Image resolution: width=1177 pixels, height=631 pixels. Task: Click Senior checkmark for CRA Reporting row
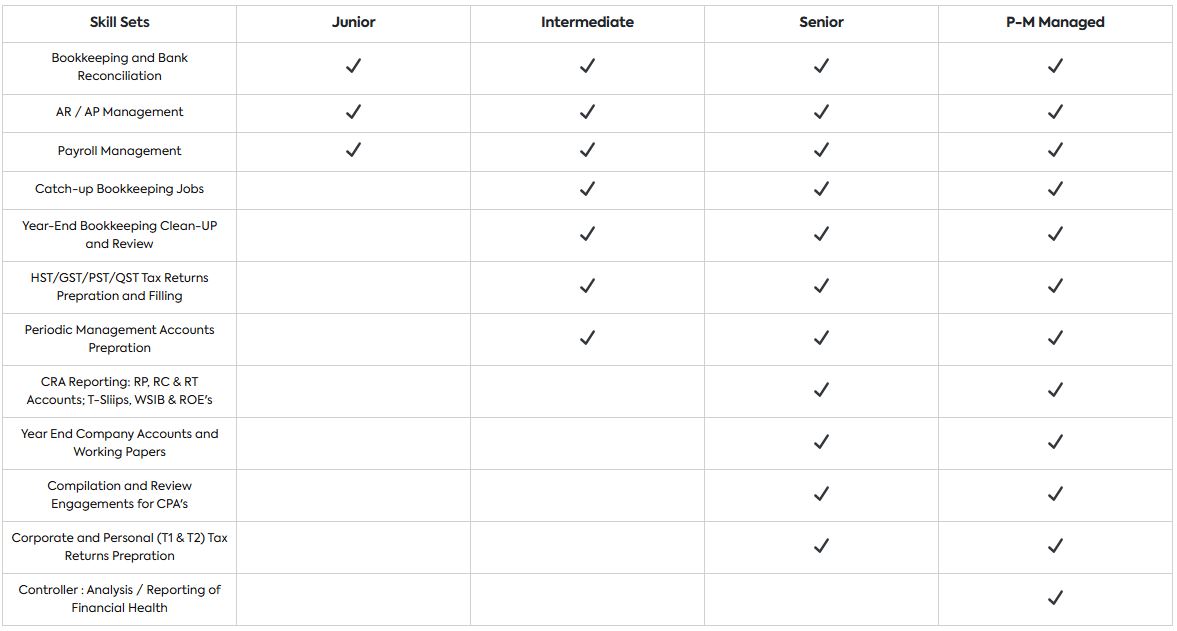click(x=821, y=390)
